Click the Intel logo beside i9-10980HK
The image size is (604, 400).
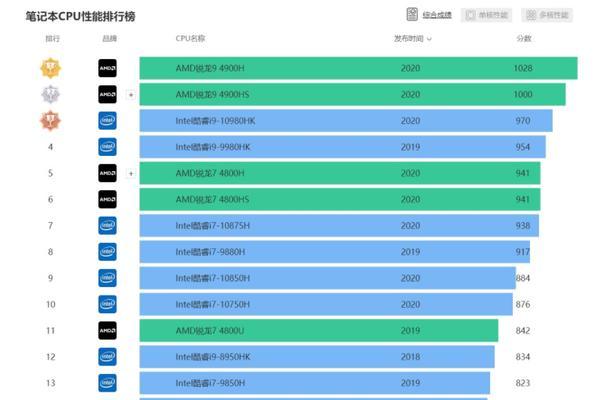pos(107,121)
